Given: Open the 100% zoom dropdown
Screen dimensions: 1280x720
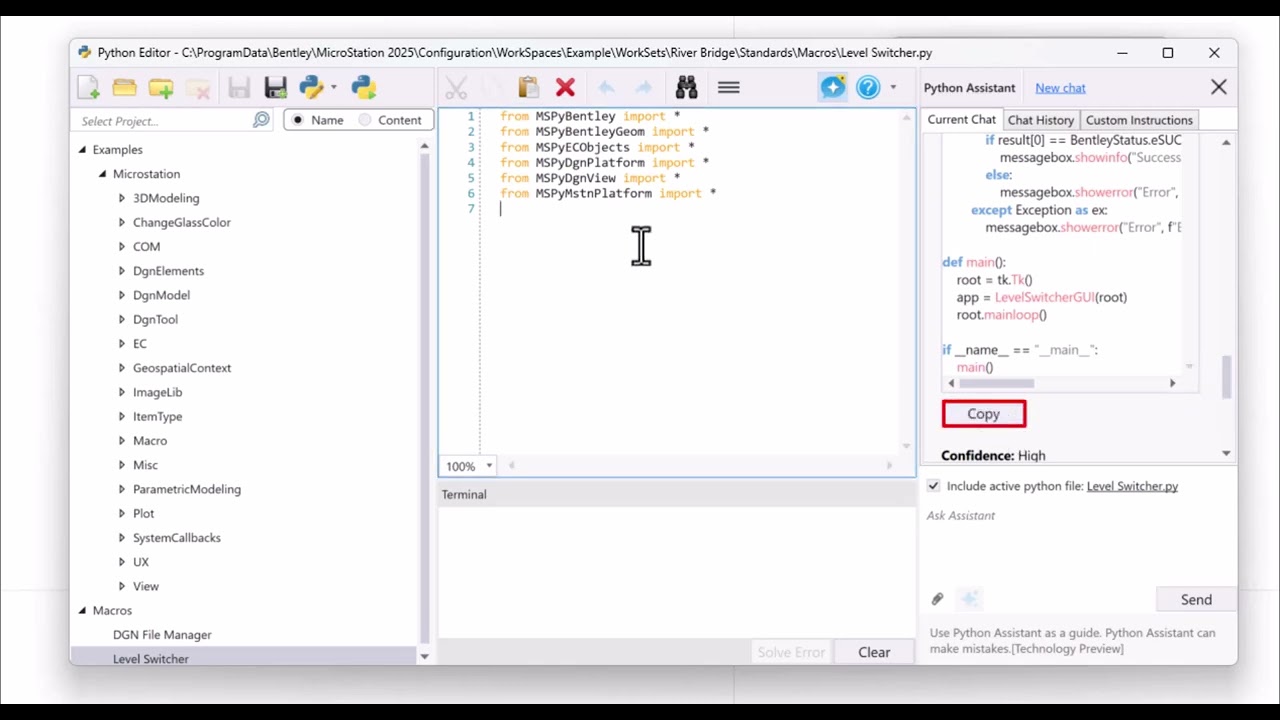Looking at the screenshot, I should pyautogui.click(x=489, y=466).
